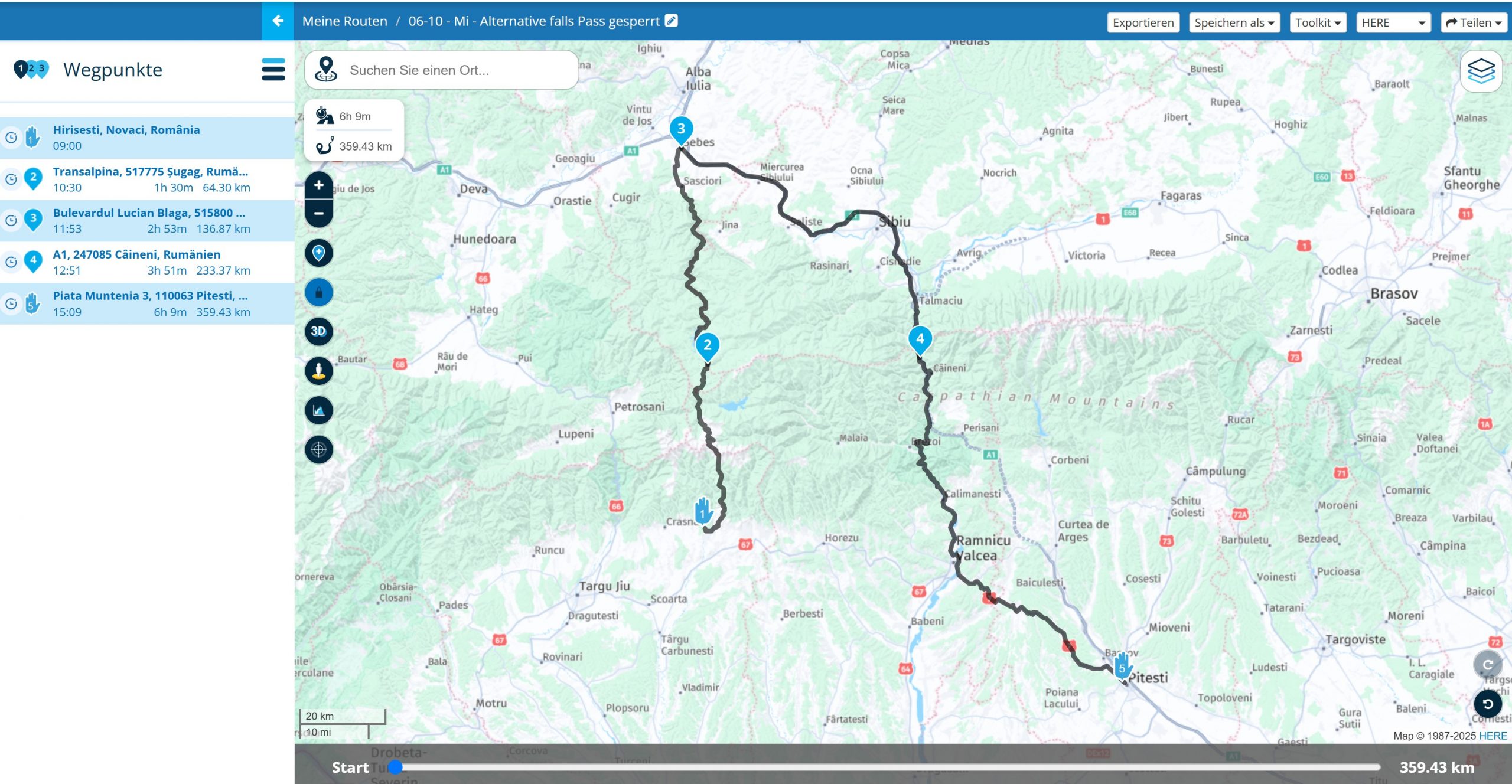
Task: Open the Teilen share menu
Action: click(1473, 22)
